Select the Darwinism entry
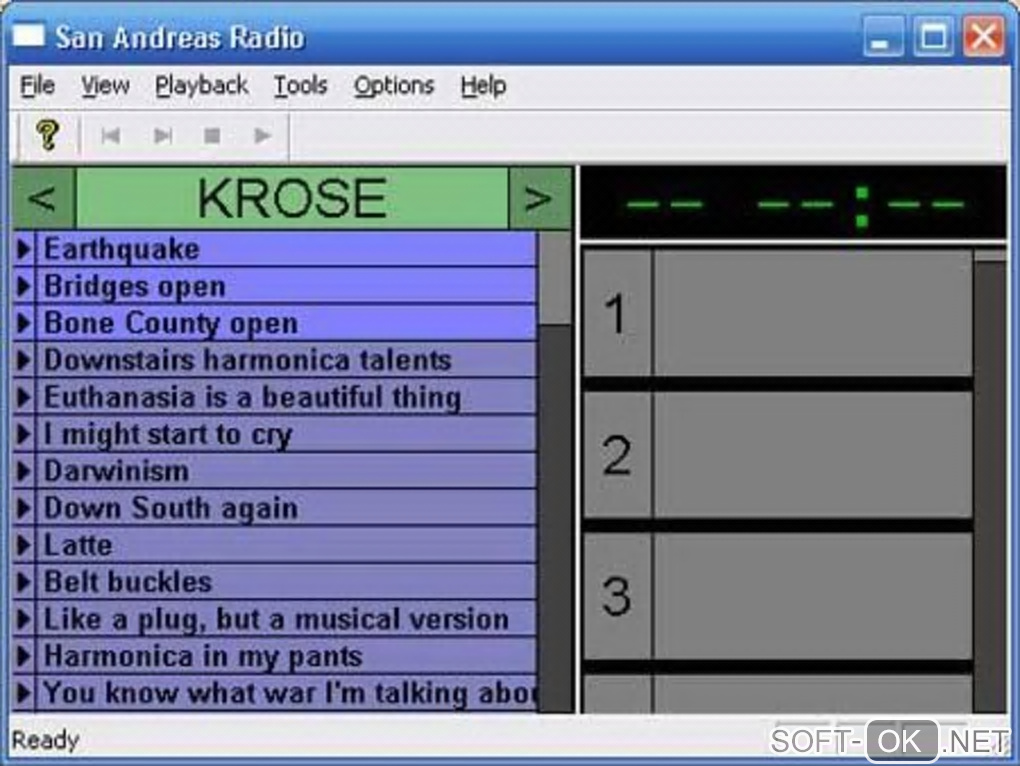This screenshot has width=1020, height=766. click(286, 471)
